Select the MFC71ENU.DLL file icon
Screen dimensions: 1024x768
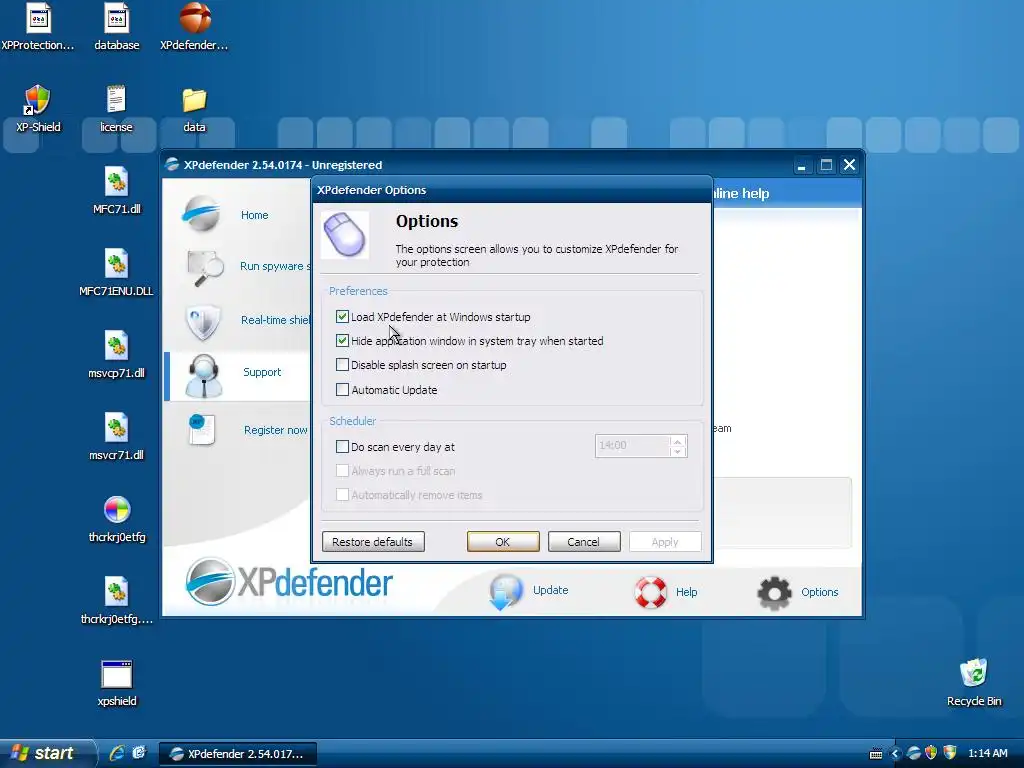tap(116, 264)
